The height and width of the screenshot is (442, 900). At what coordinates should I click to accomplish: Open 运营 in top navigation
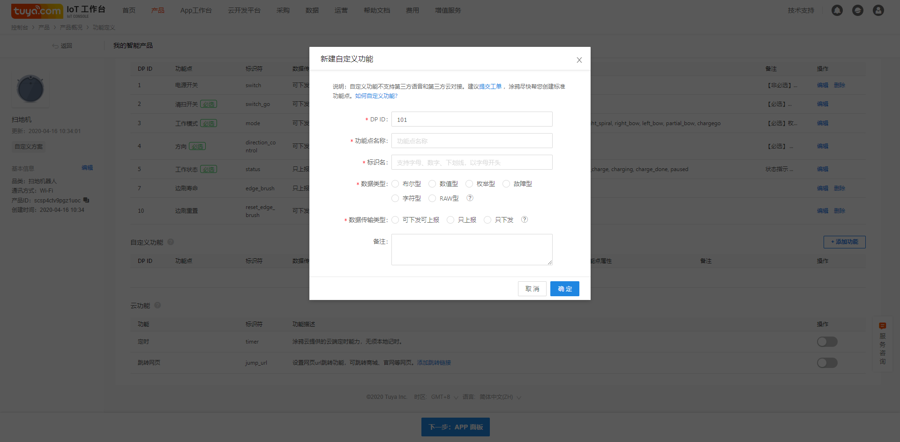click(x=342, y=10)
